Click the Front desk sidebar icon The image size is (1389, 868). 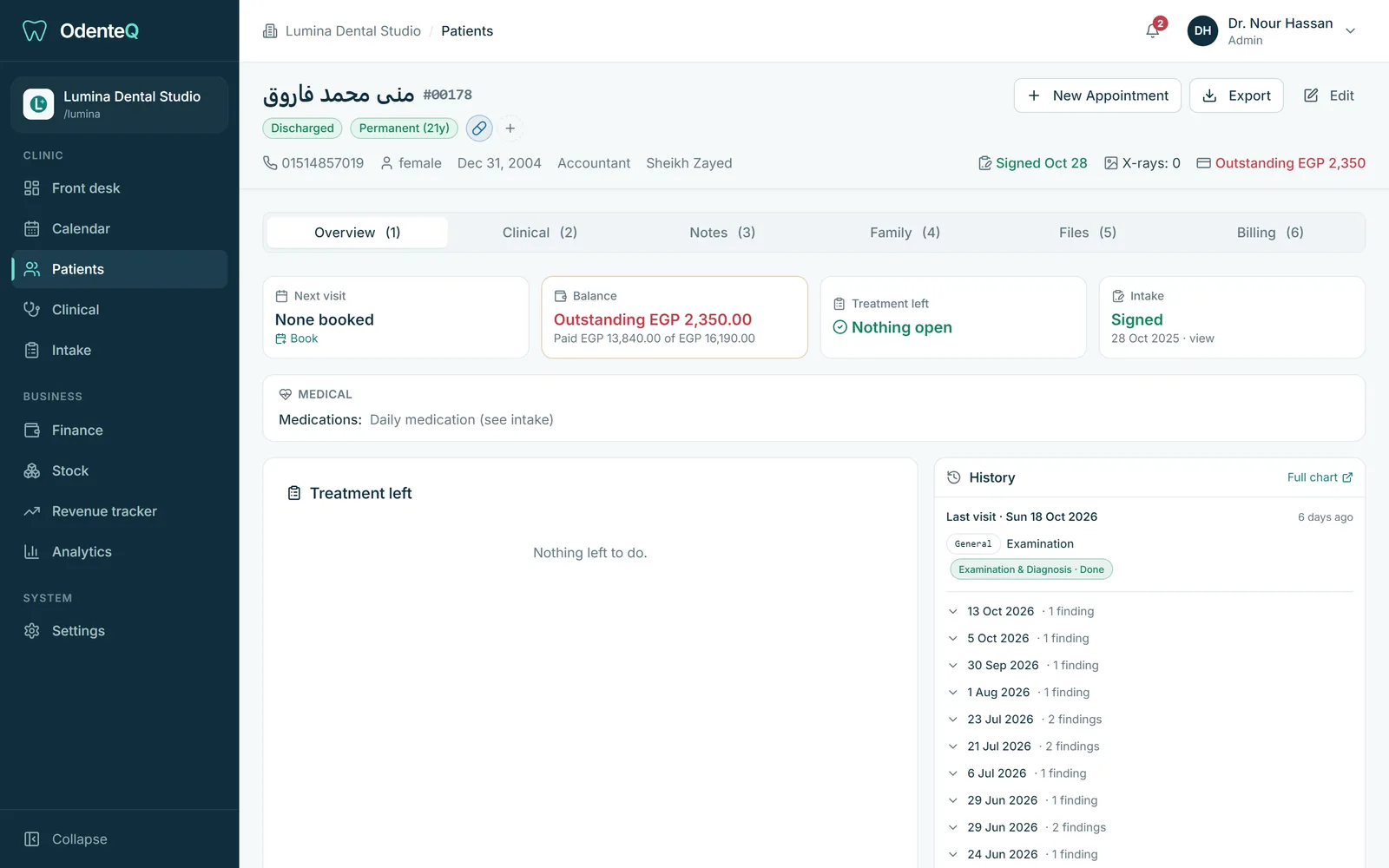coord(32,188)
